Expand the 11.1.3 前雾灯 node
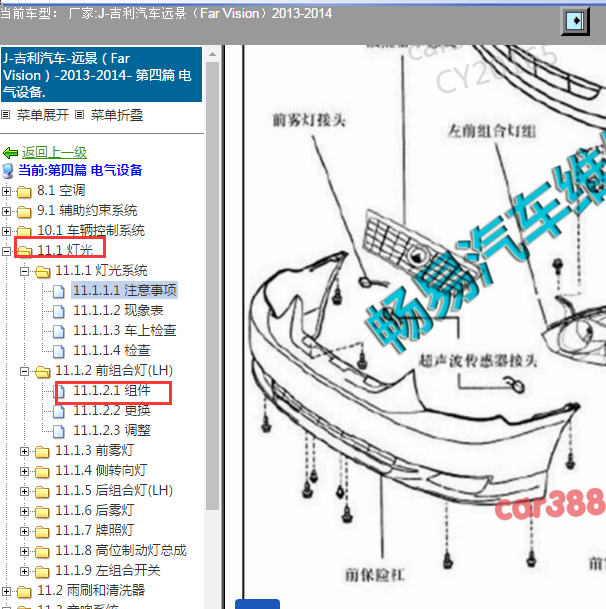 coord(24,451)
